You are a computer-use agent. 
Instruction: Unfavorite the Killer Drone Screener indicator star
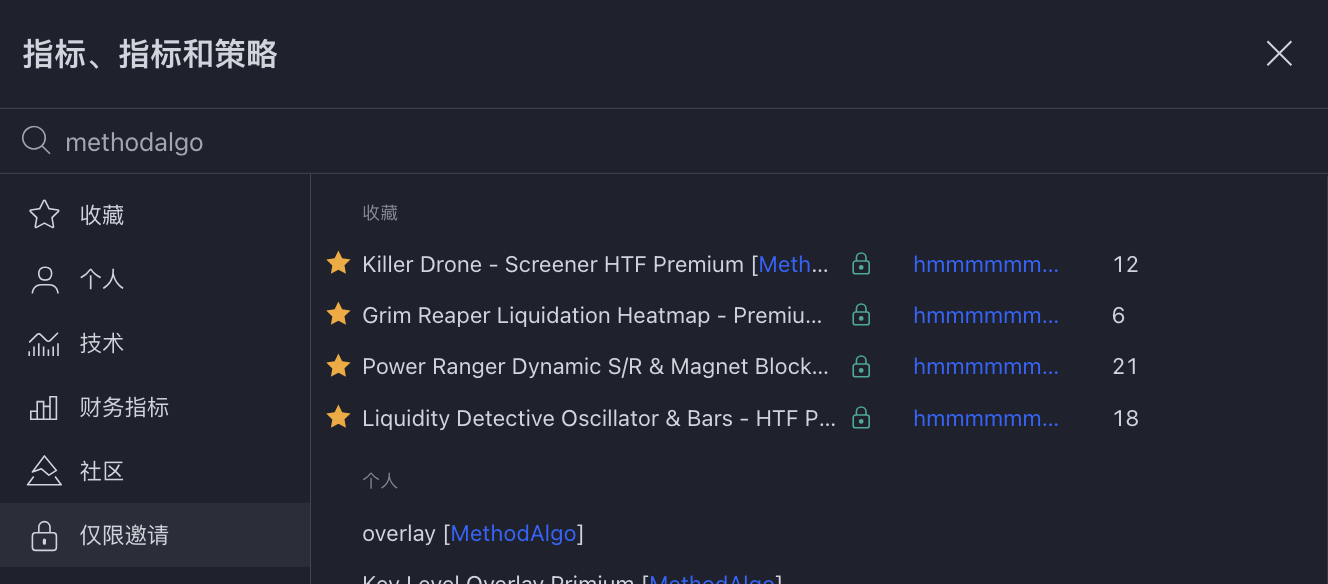pyautogui.click(x=339, y=264)
